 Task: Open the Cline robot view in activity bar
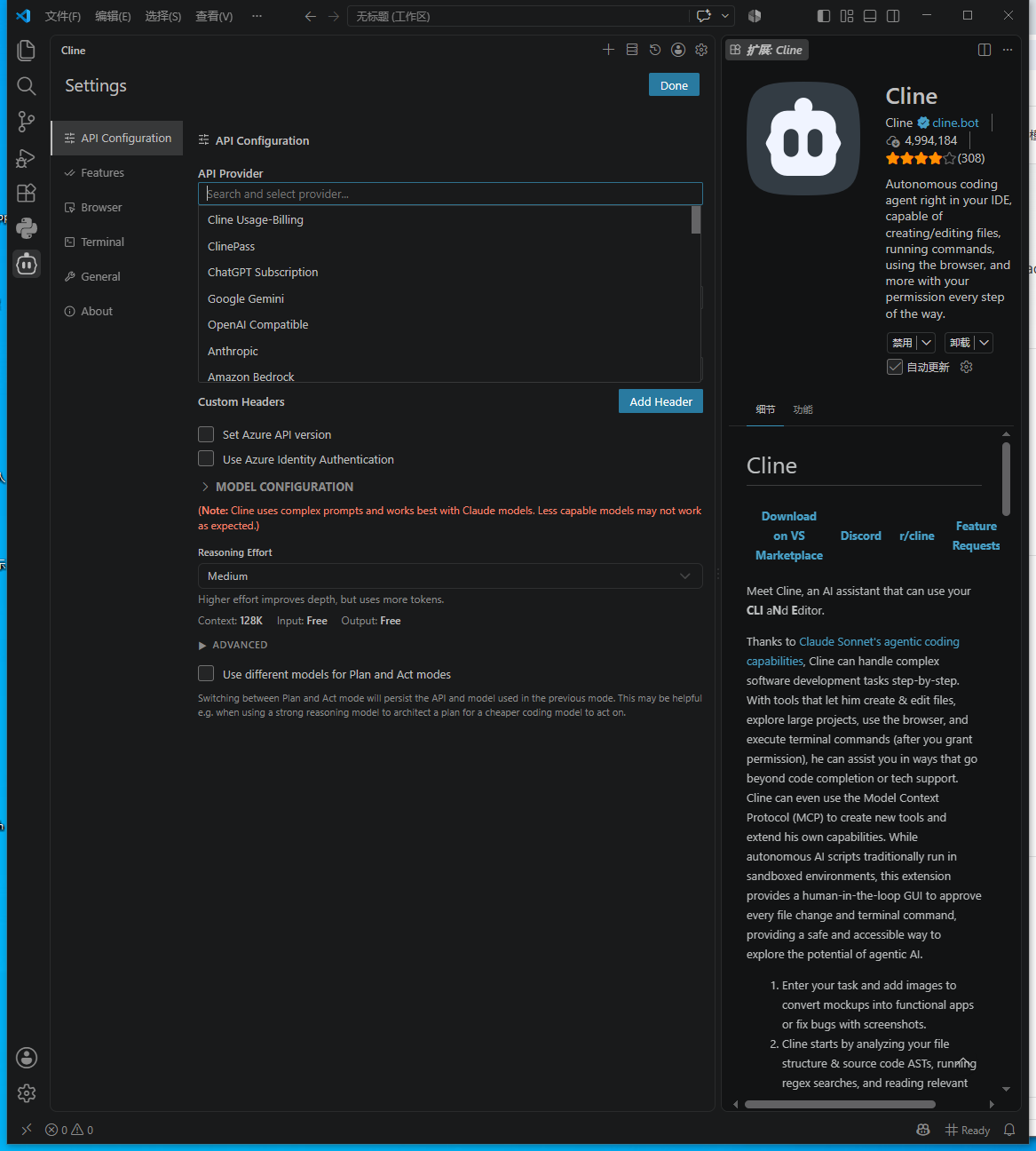[27, 264]
